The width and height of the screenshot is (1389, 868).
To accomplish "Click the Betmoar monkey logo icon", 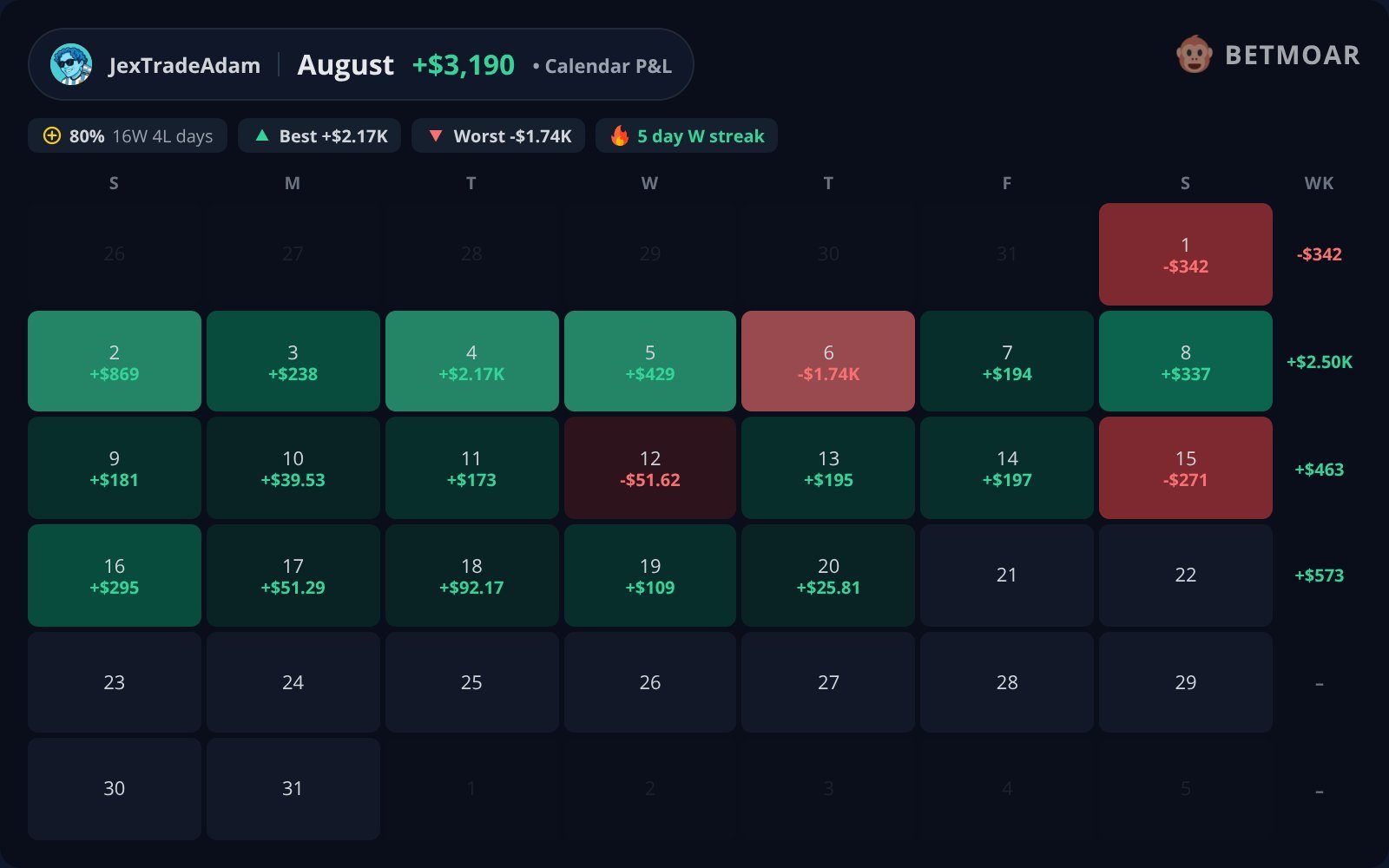I will pyautogui.click(x=1195, y=55).
